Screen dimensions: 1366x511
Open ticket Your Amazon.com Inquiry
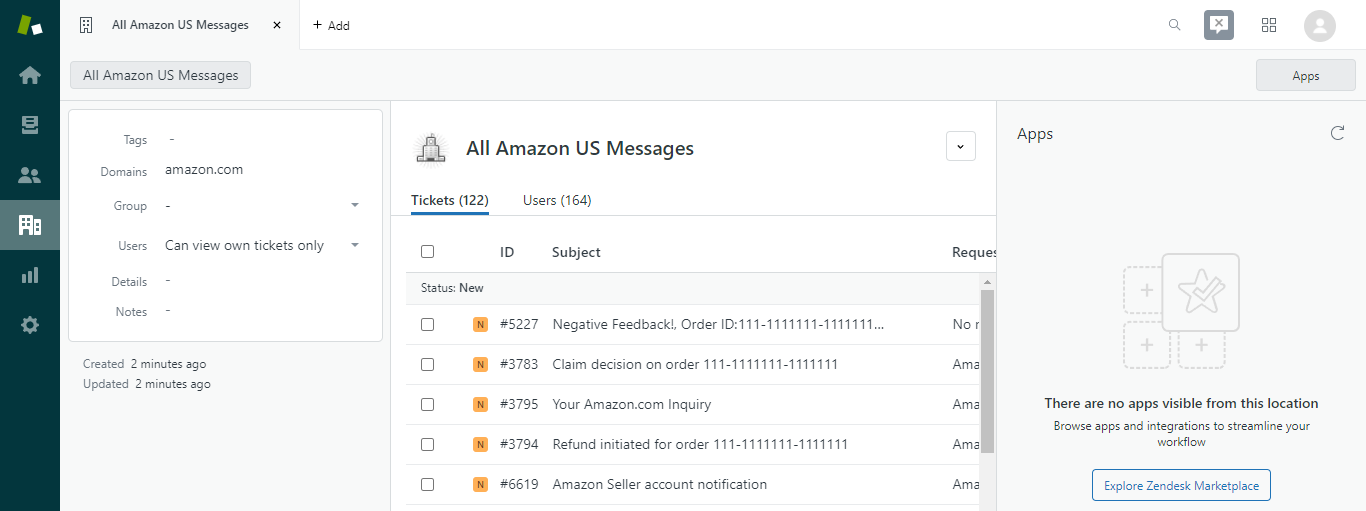coord(631,404)
